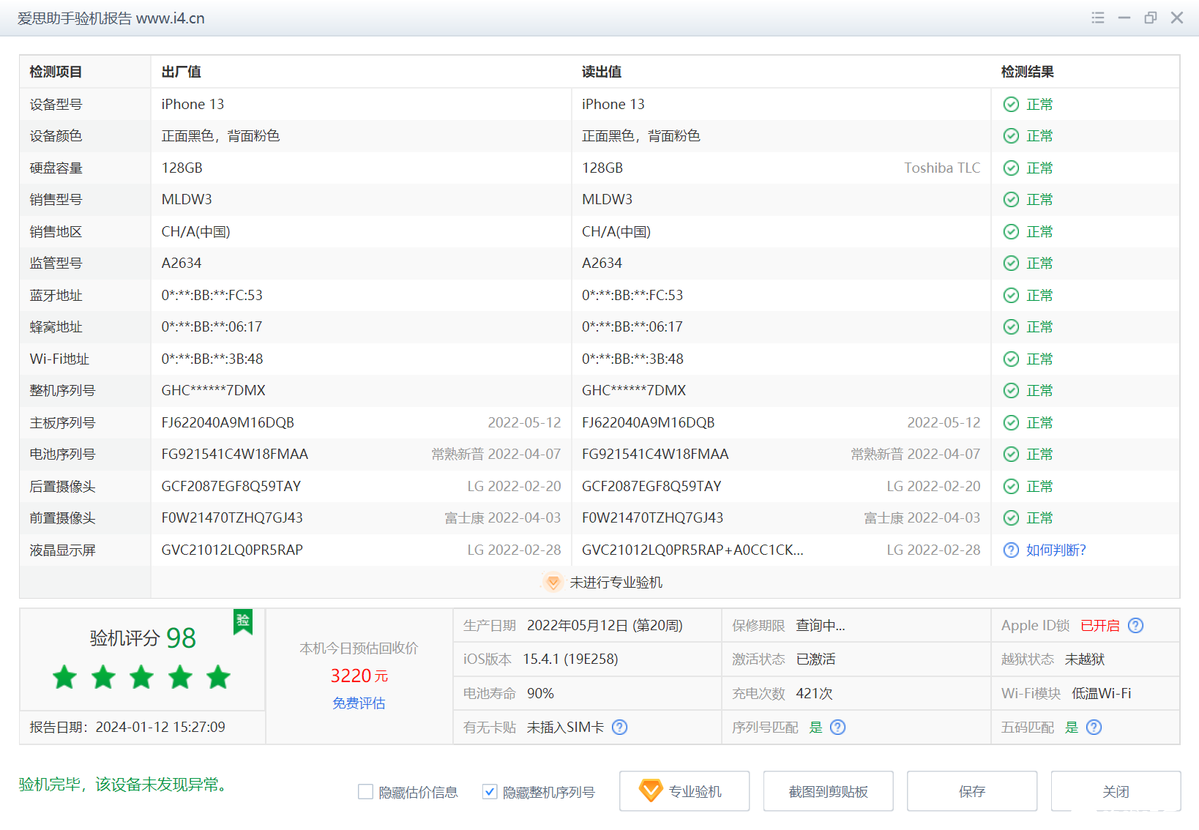The width and height of the screenshot is (1199, 830).
Task: Click the green check icon in 电池序列号 row
Action: point(1011,454)
